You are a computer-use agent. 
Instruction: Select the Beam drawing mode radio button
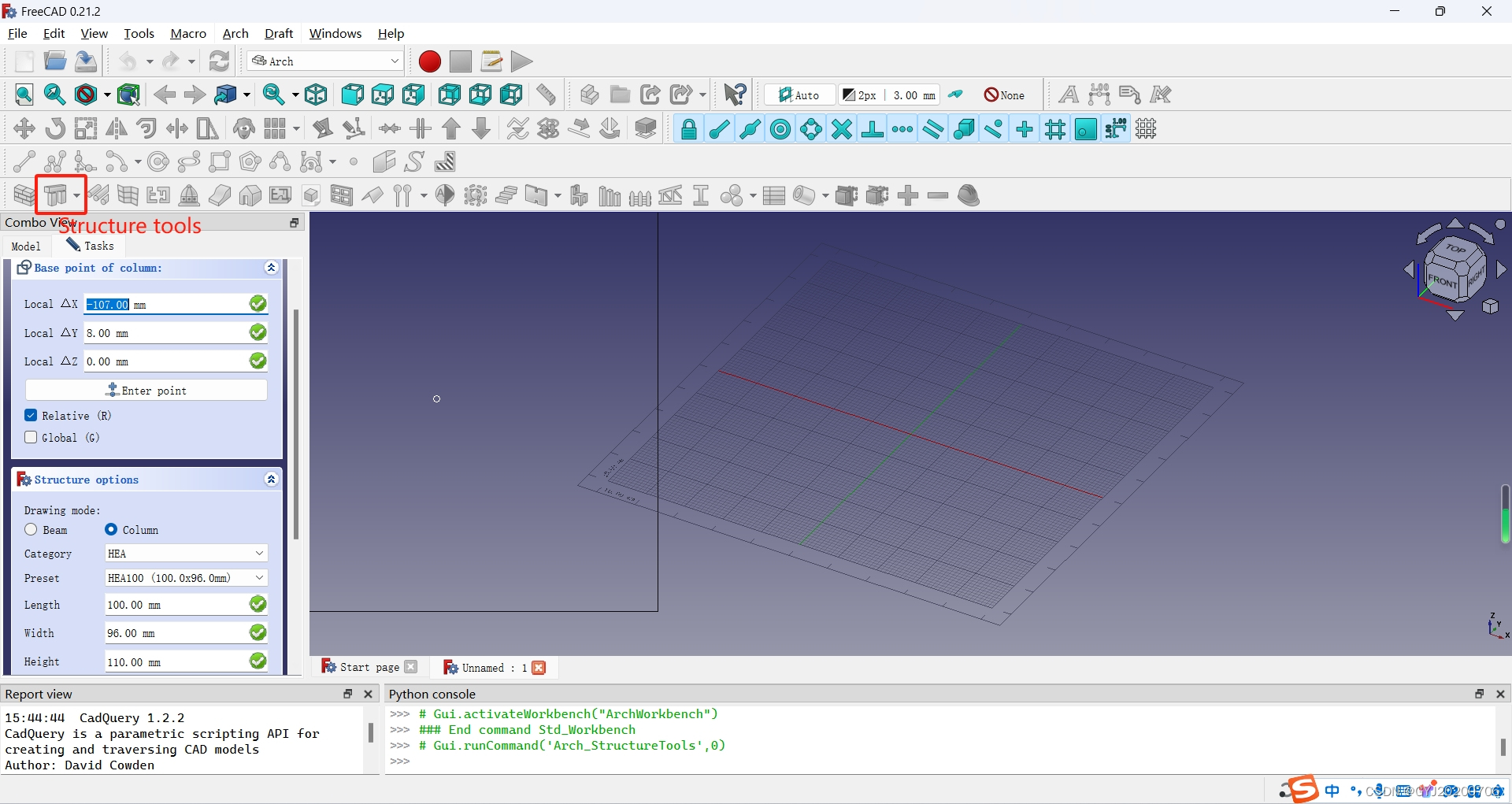pyautogui.click(x=31, y=529)
